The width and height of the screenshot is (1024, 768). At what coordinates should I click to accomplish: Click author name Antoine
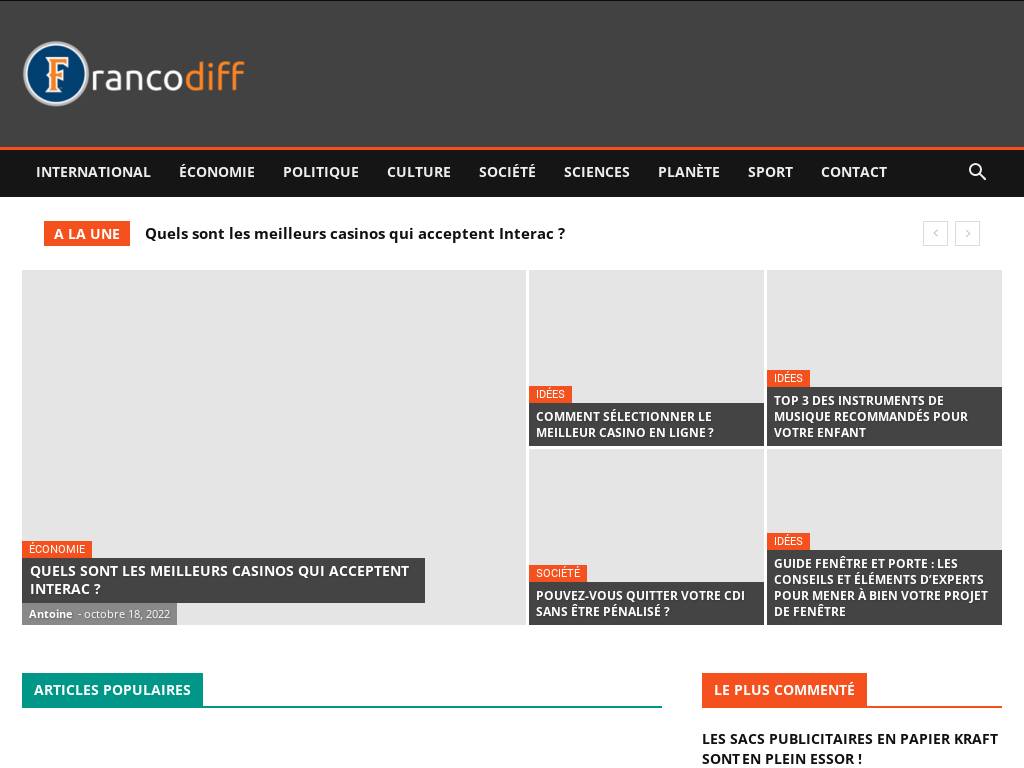click(x=50, y=614)
